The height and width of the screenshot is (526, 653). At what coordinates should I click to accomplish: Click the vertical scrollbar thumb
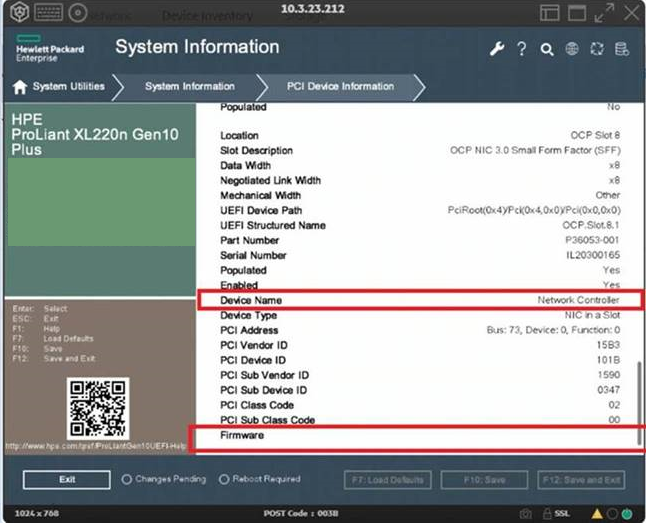point(639,404)
